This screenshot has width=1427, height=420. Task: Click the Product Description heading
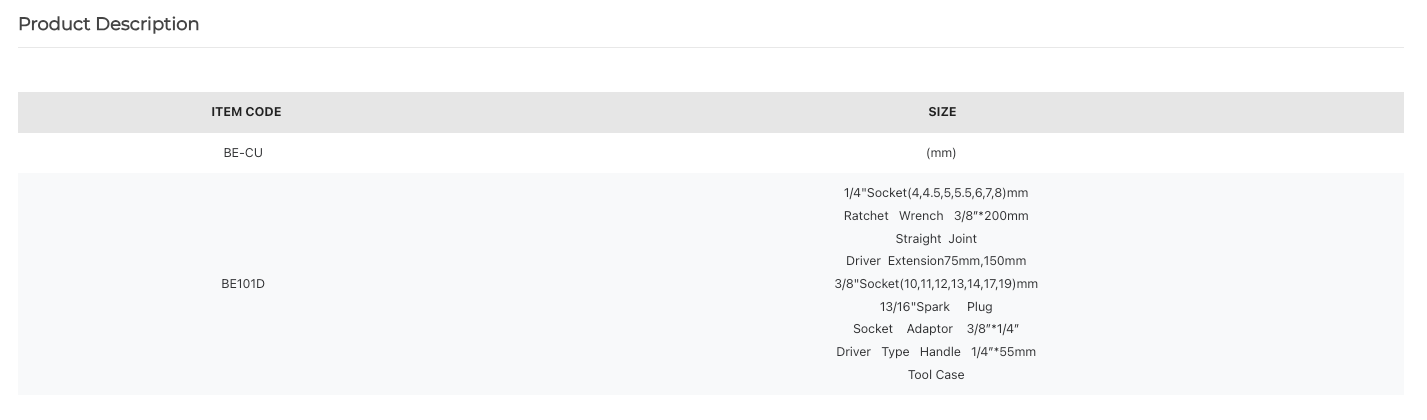108,24
